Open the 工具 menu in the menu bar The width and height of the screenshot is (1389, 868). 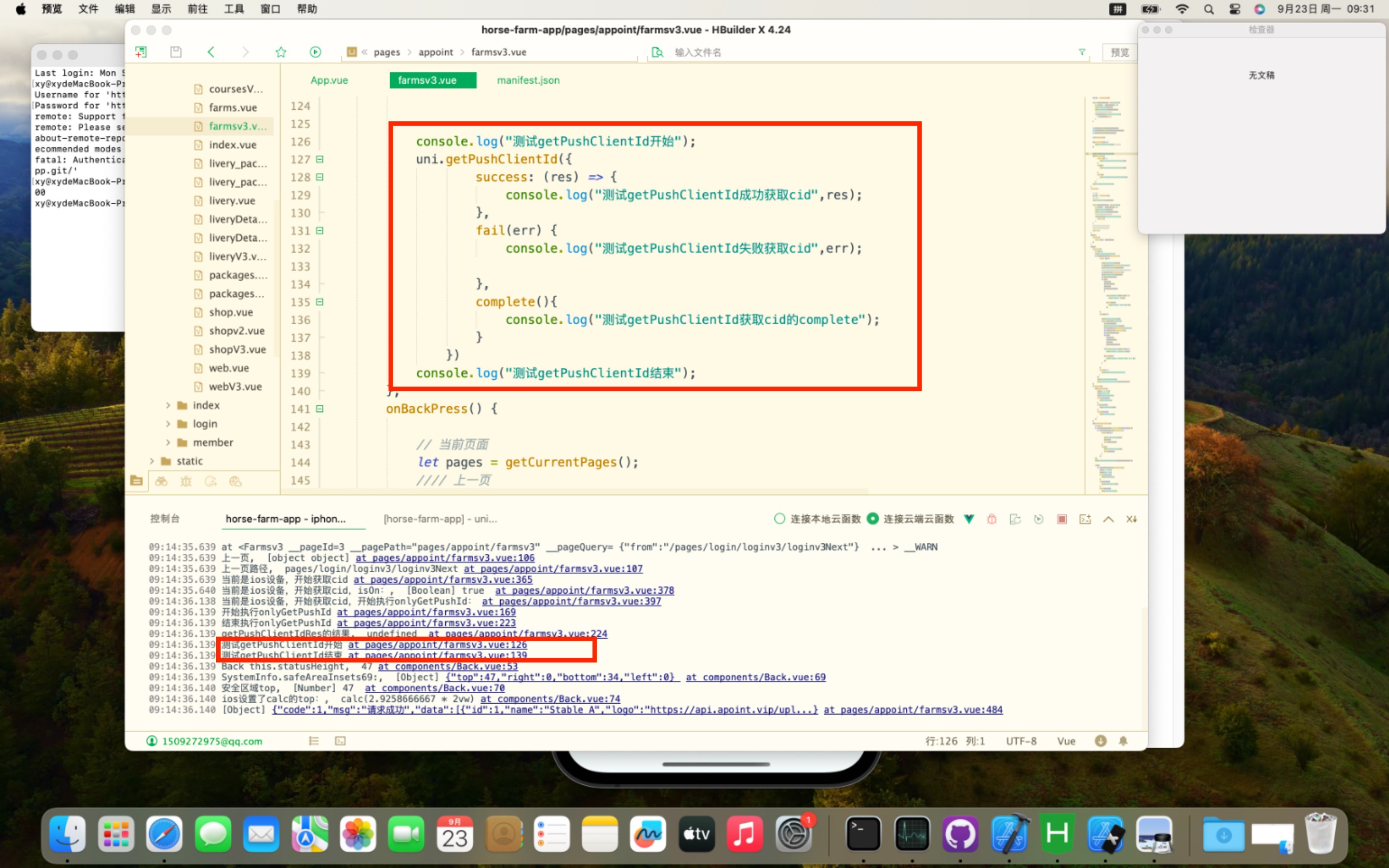click(234, 9)
